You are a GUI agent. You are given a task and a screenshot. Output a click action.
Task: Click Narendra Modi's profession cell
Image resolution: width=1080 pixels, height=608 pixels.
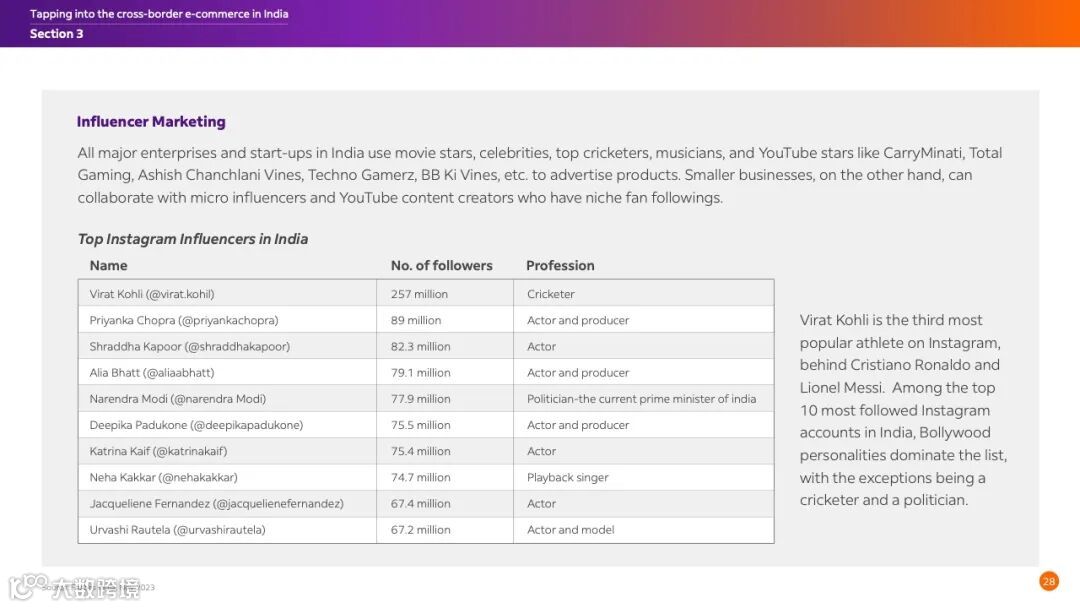tap(641, 399)
